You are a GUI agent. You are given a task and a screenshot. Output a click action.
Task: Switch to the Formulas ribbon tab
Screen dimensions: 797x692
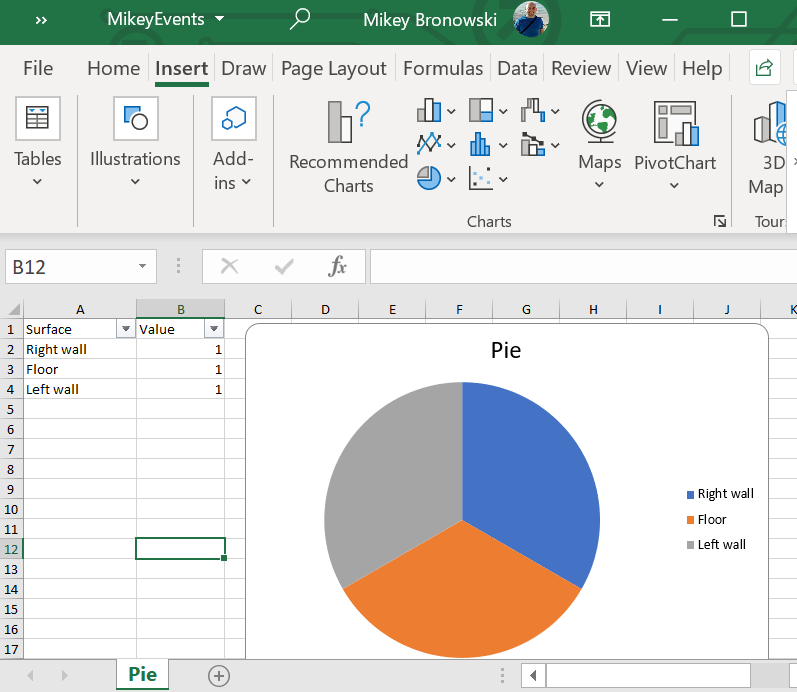tap(443, 68)
